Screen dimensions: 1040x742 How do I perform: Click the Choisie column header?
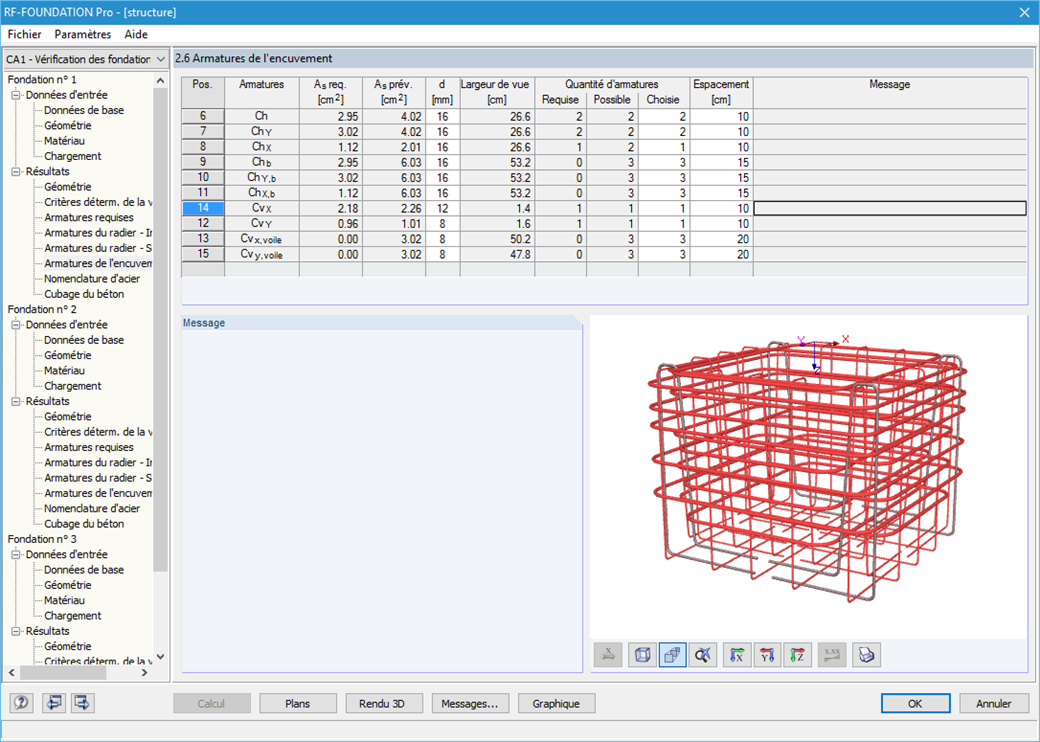coord(663,100)
